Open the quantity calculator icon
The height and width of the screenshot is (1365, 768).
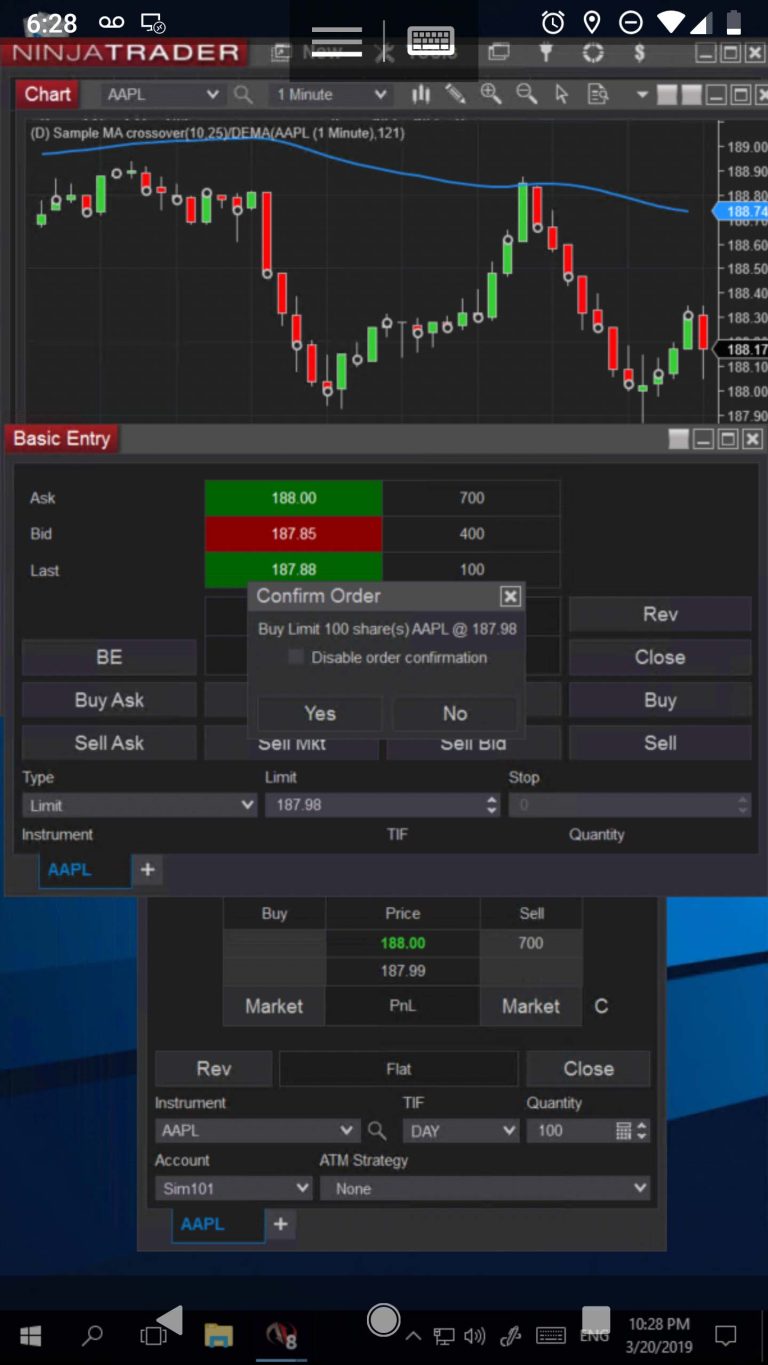[624, 1131]
